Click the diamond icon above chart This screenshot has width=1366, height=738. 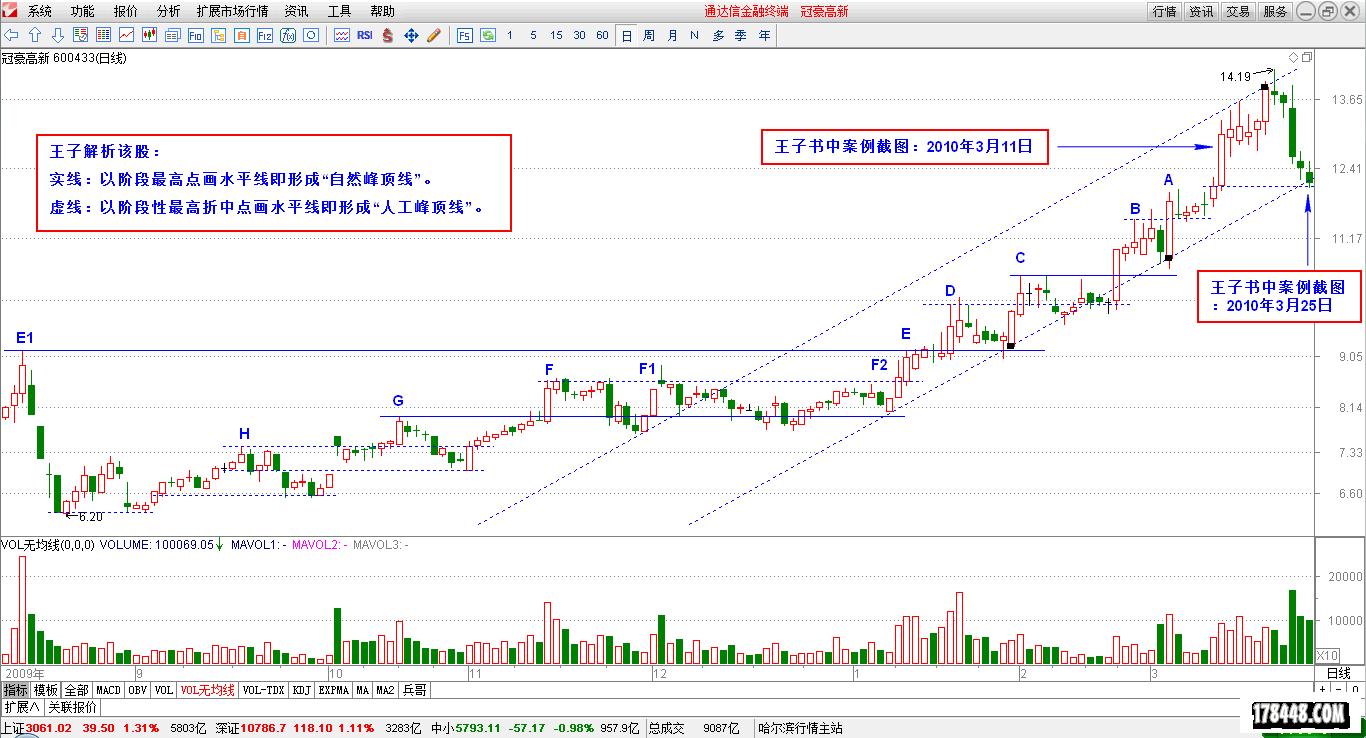(1293, 57)
